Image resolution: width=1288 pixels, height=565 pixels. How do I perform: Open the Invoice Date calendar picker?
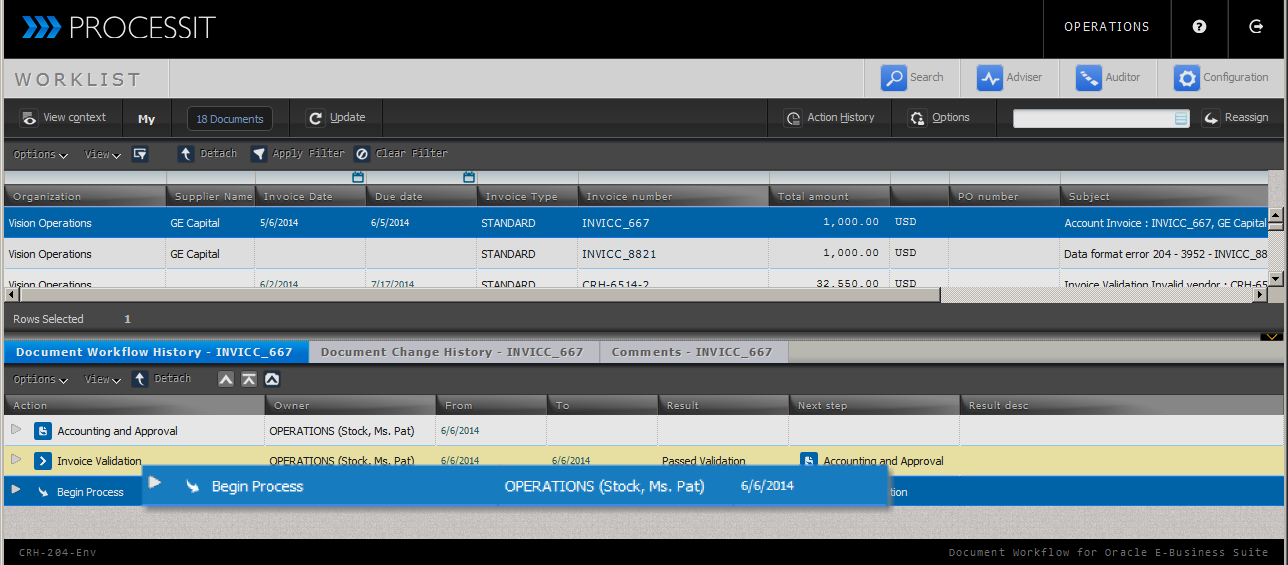[x=358, y=177]
